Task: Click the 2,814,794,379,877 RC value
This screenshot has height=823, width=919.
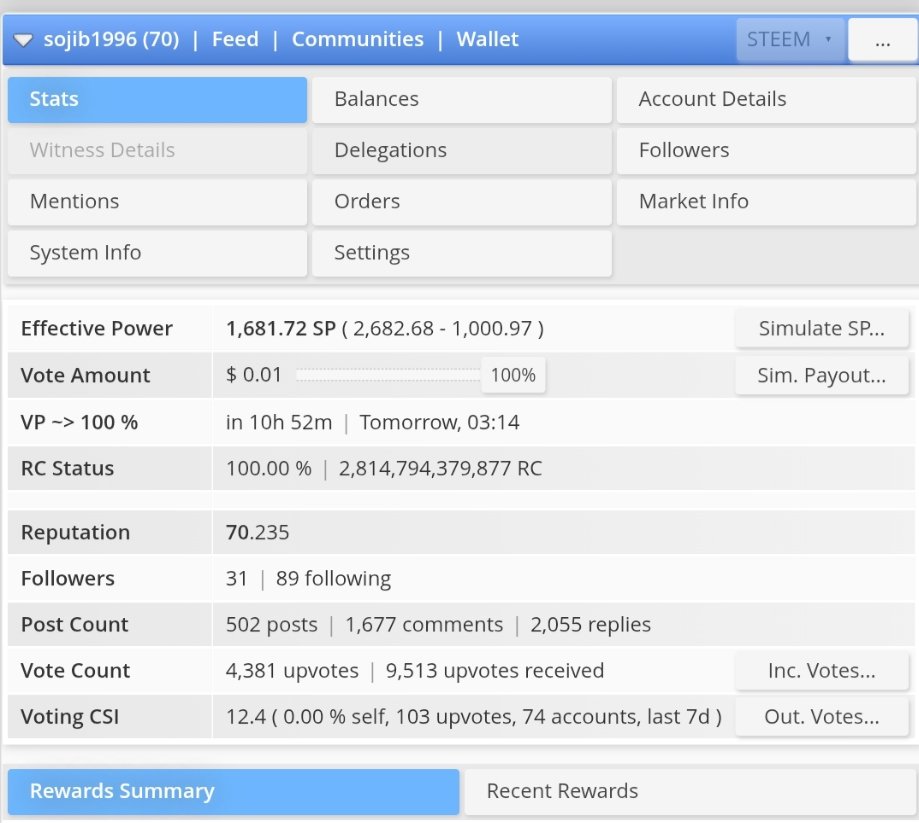Action: pyautogui.click(x=440, y=468)
